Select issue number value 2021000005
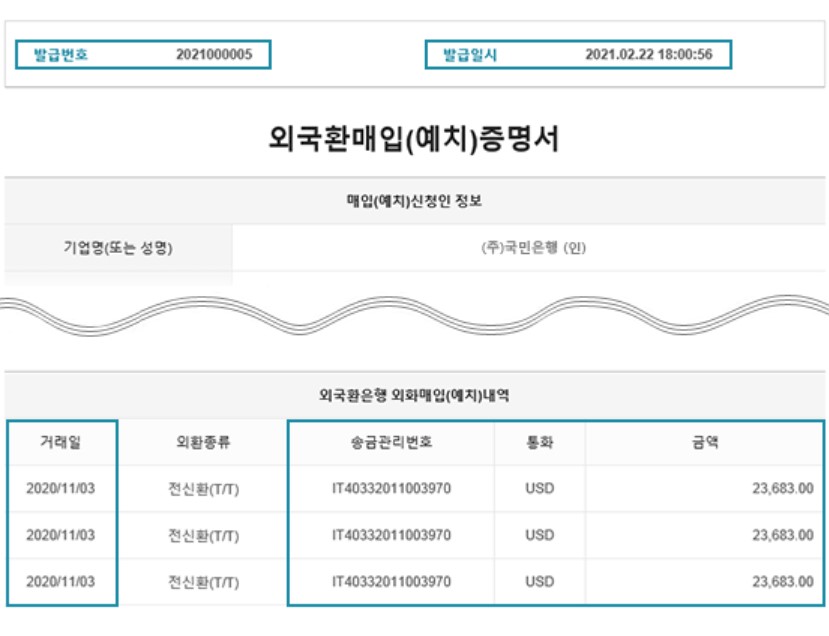The width and height of the screenshot is (829, 636). pyautogui.click(x=214, y=54)
